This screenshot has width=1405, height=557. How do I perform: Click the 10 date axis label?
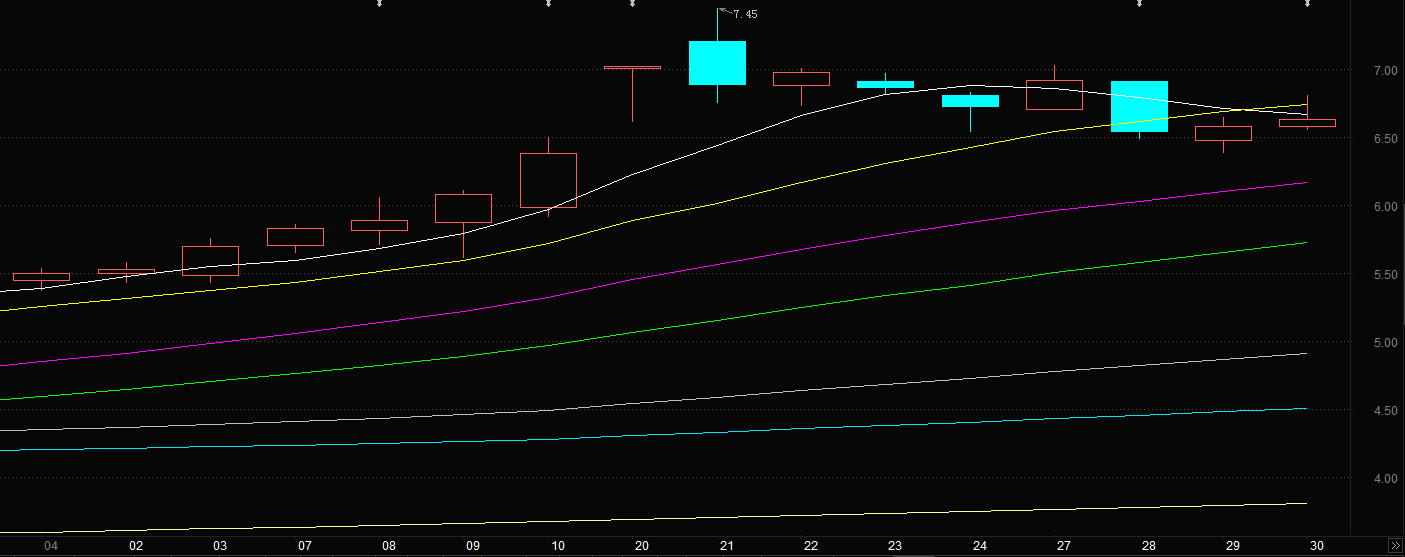(558, 546)
